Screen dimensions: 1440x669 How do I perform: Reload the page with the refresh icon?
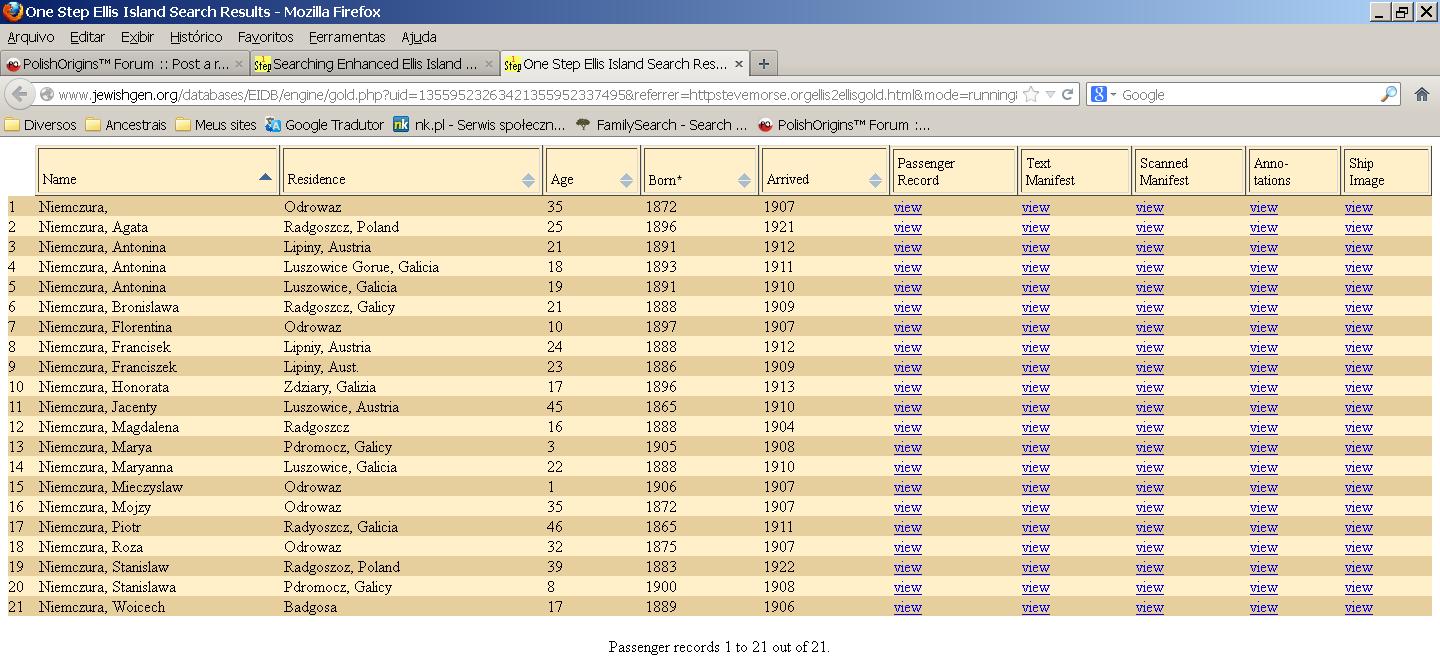click(x=1068, y=95)
